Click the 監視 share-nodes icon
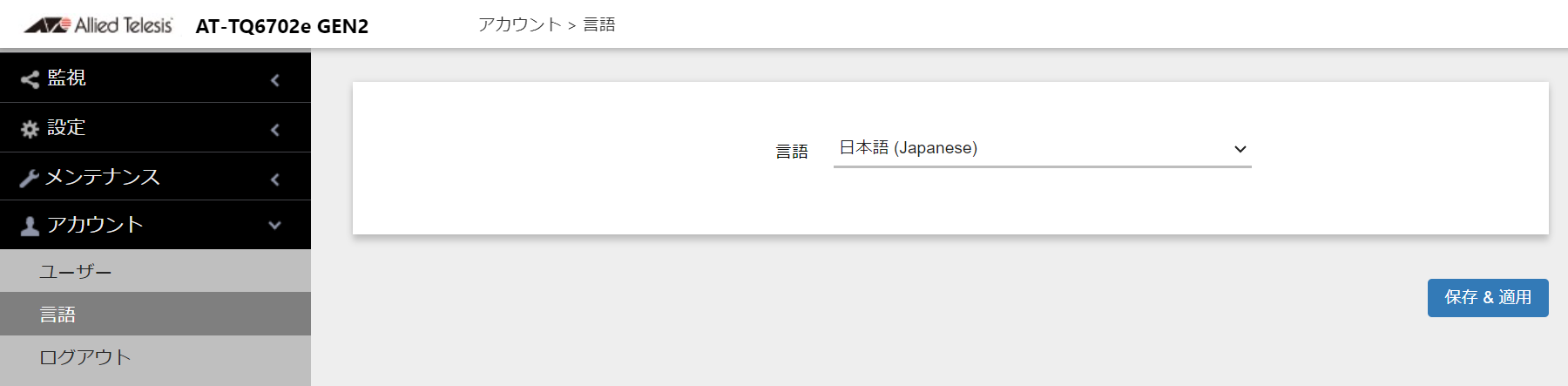This screenshot has height=386, width=1568. 30,79
